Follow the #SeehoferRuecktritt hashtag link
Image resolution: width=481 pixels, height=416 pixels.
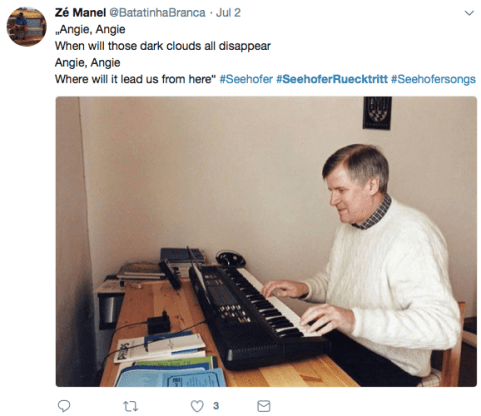click(332, 79)
